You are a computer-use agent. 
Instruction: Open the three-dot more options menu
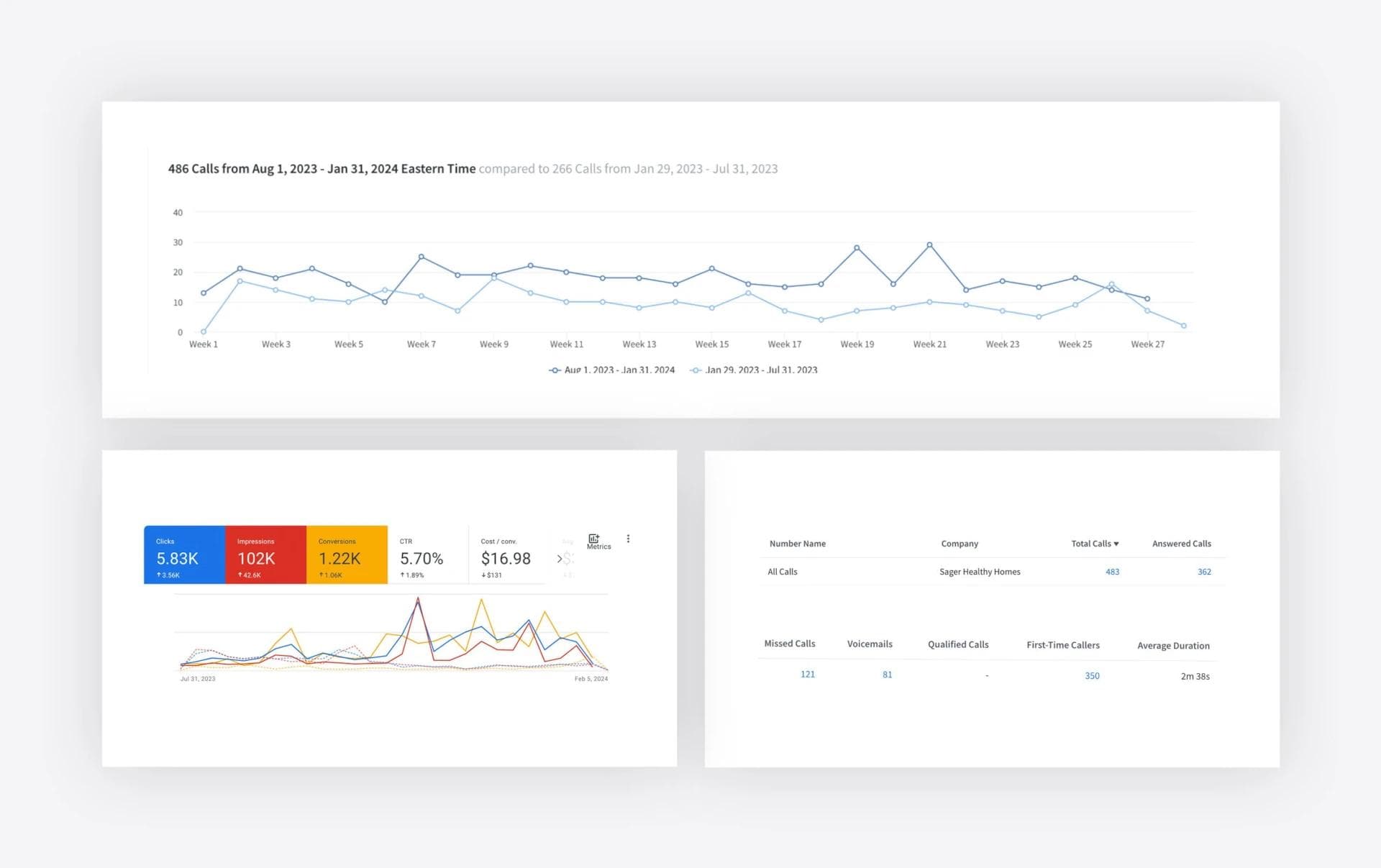pyautogui.click(x=628, y=539)
